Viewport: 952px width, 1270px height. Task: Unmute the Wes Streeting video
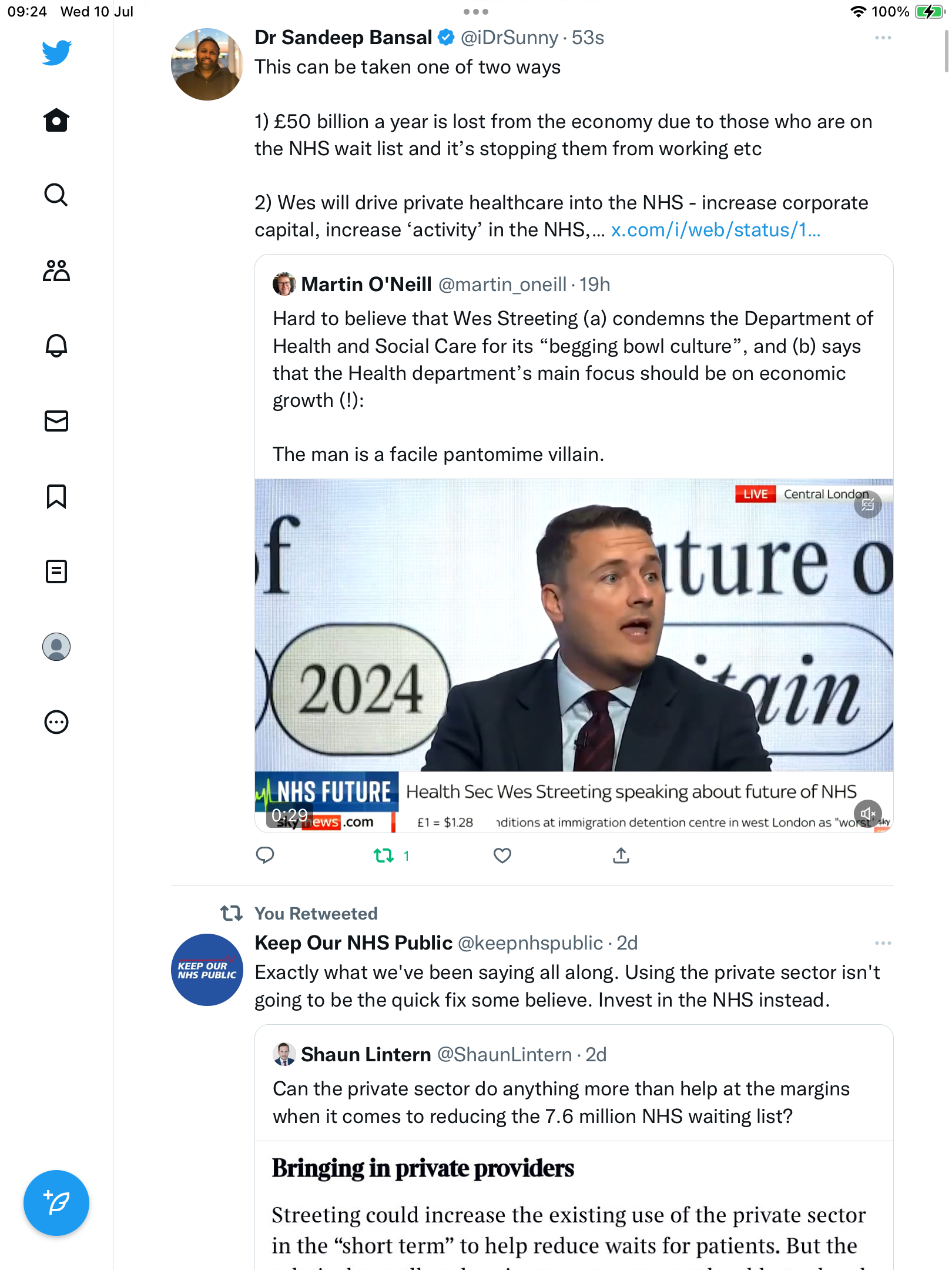(x=867, y=814)
